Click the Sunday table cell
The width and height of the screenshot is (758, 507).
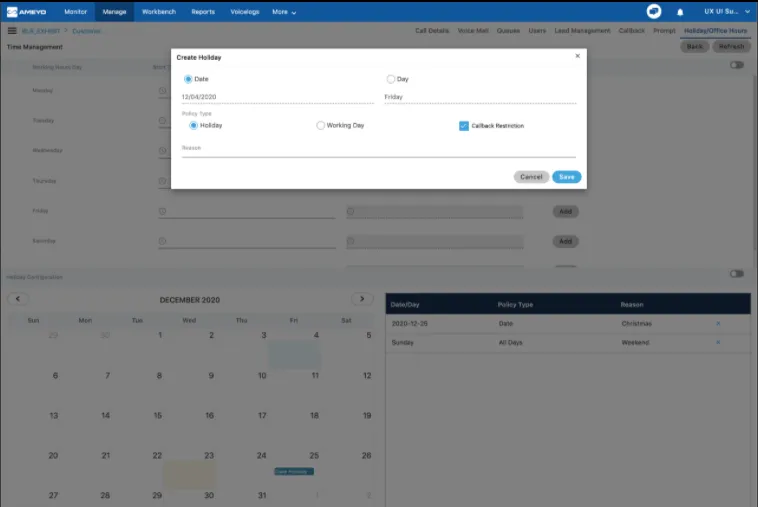403,342
